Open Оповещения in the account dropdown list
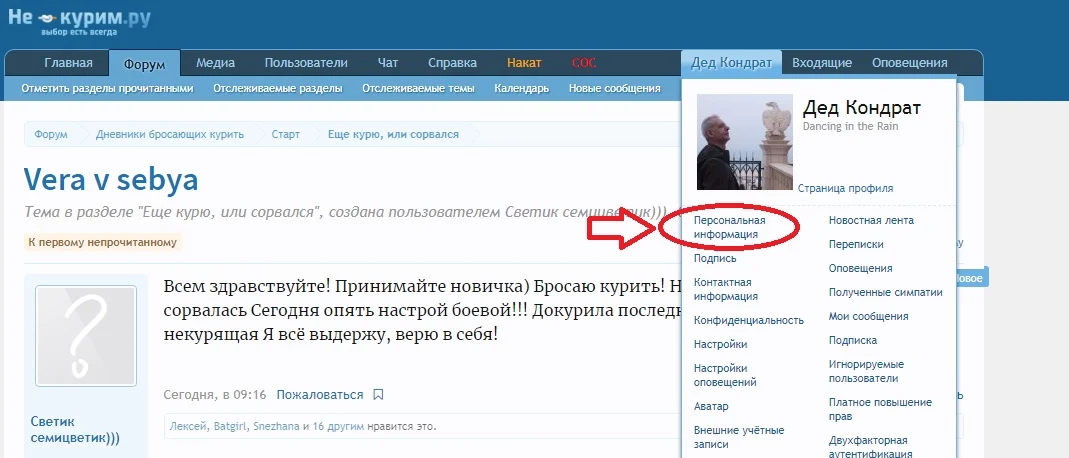This screenshot has height=458, width=1069. click(860, 268)
